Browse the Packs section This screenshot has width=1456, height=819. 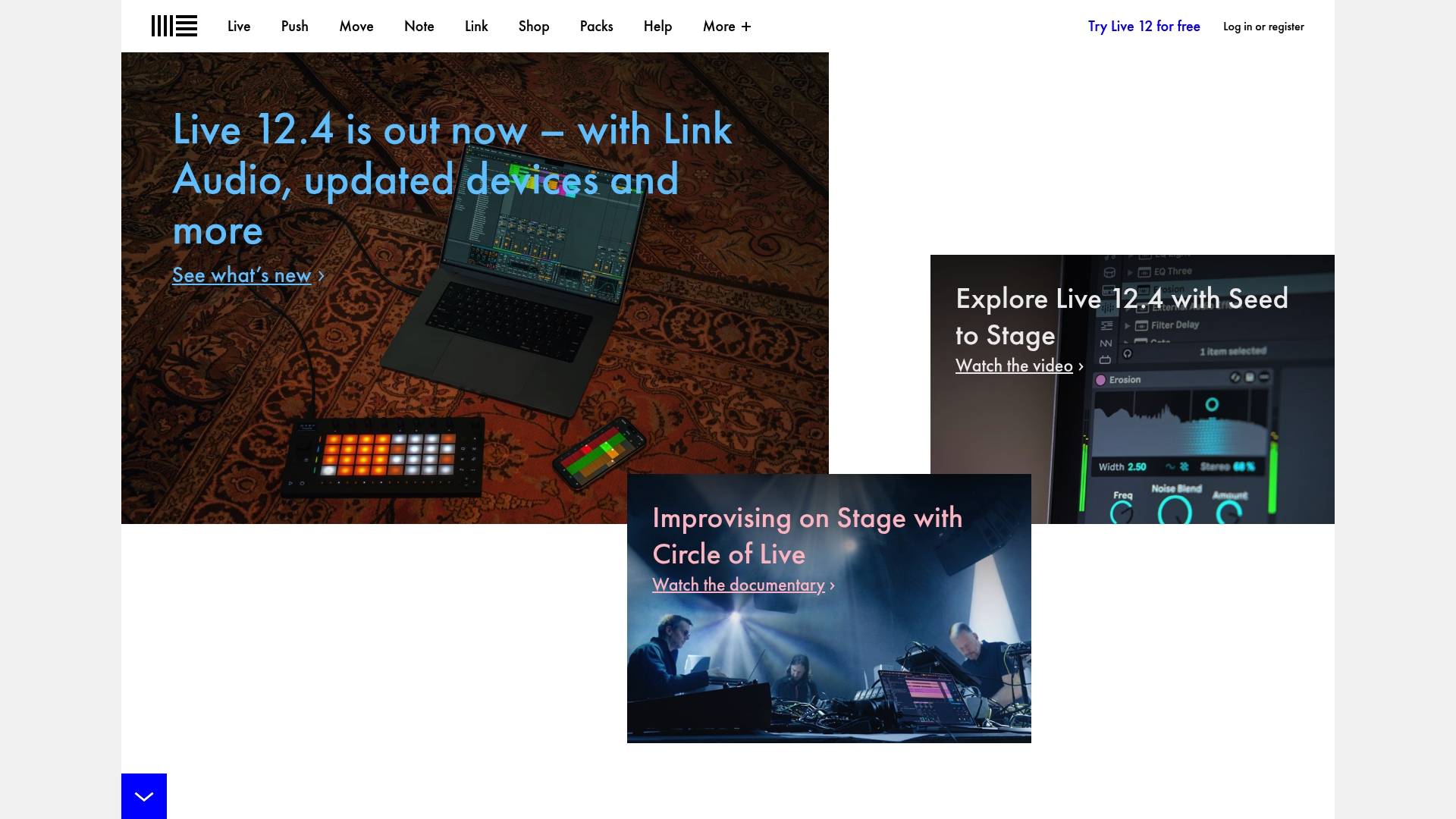coord(597,26)
